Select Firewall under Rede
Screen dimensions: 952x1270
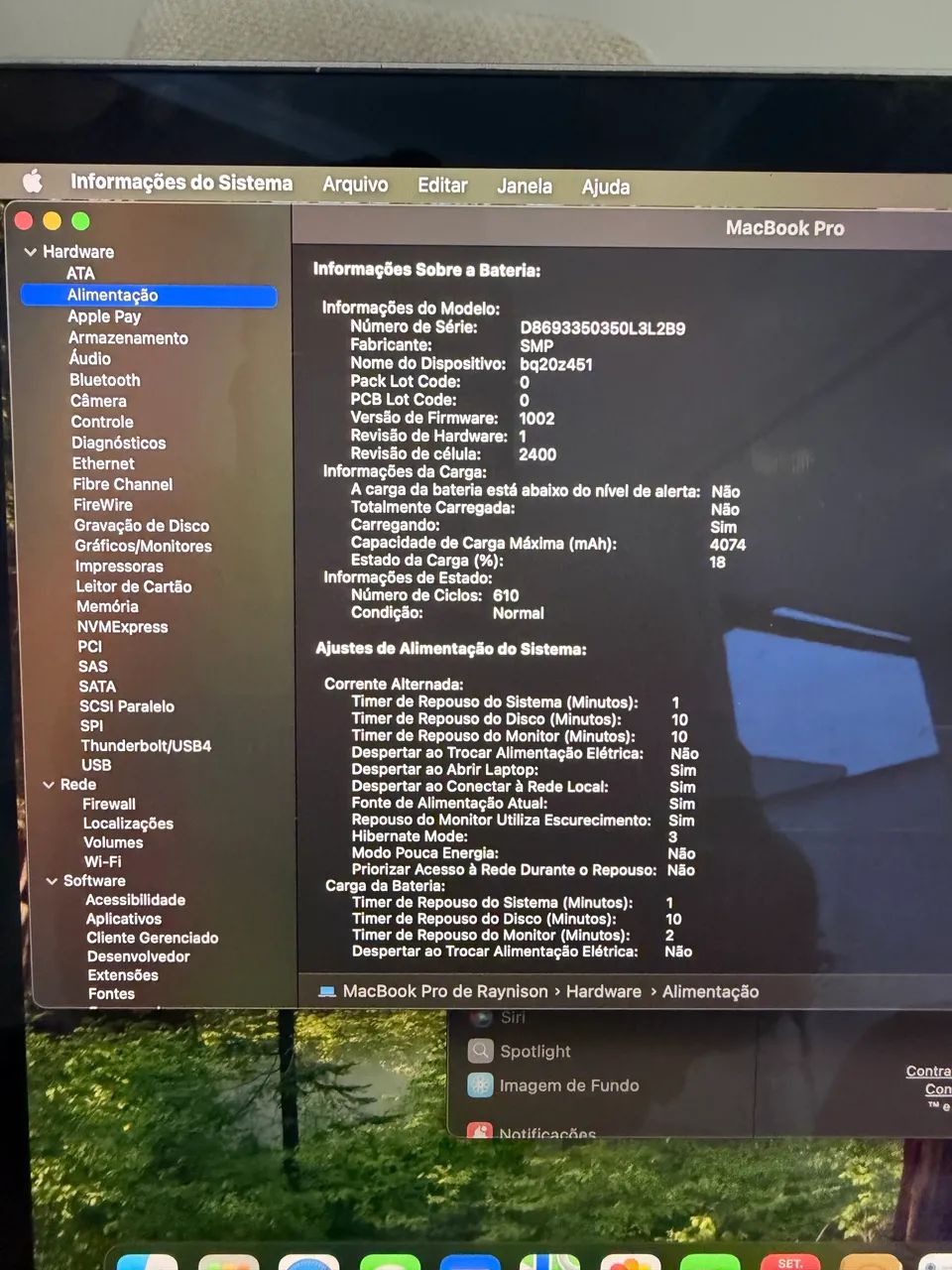(x=109, y=805)
